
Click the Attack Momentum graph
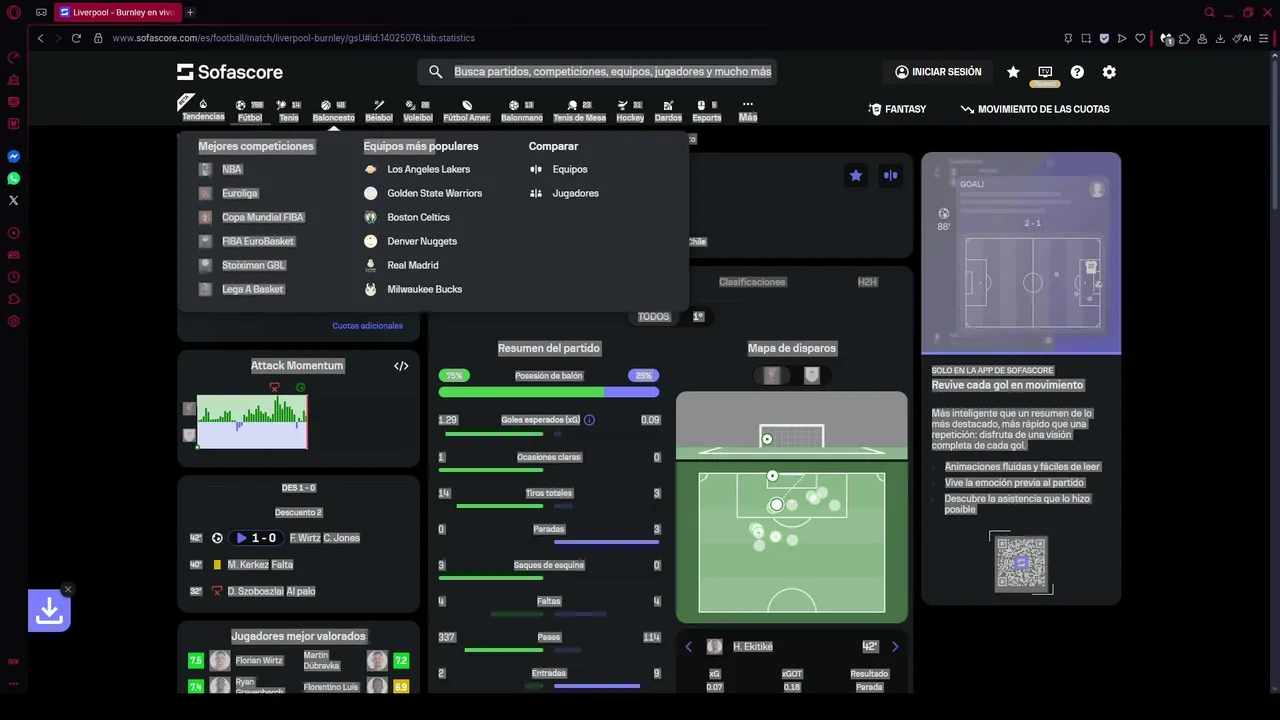[252, 421]
